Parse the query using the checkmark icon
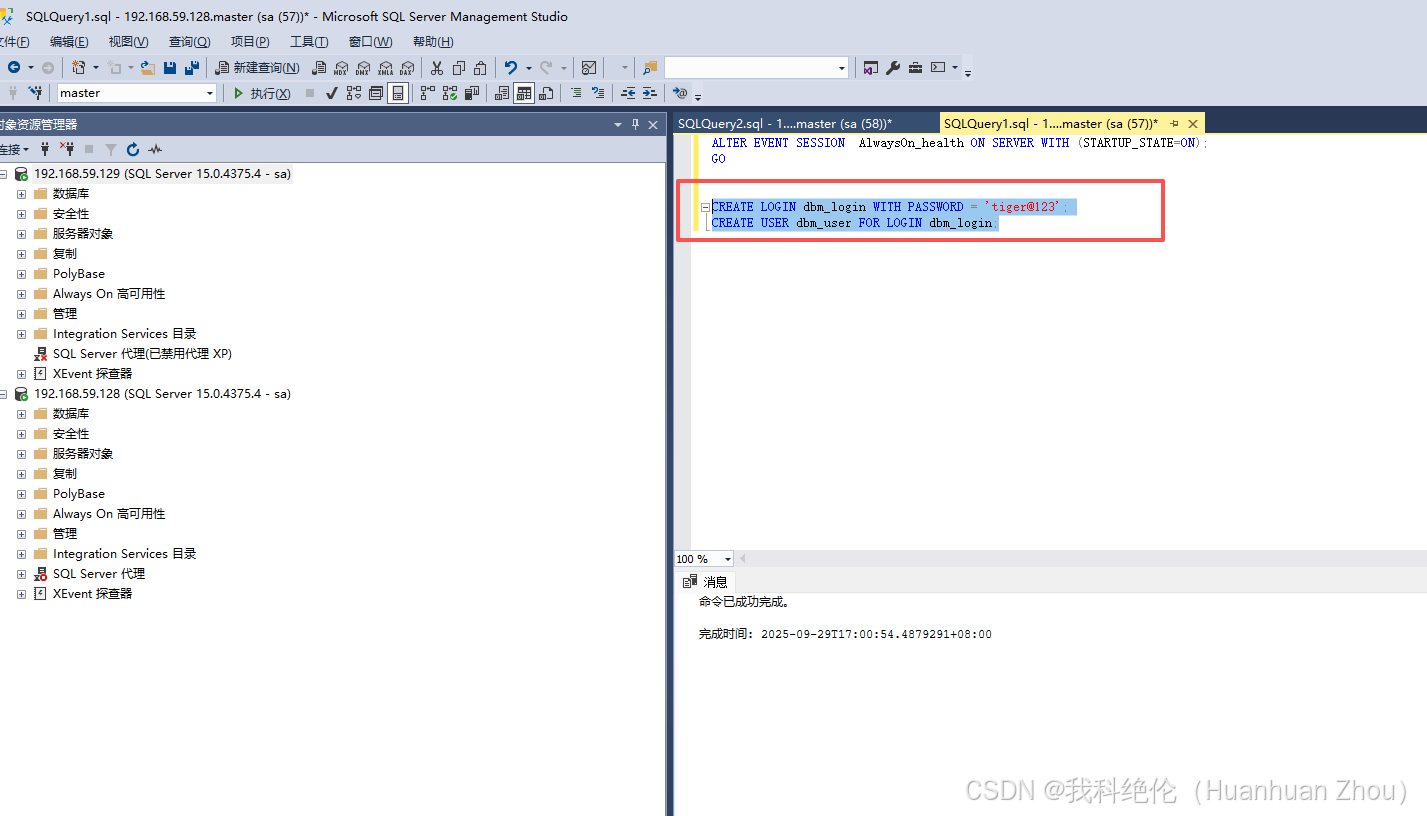 pyautogui.click(x=331, y=91)
